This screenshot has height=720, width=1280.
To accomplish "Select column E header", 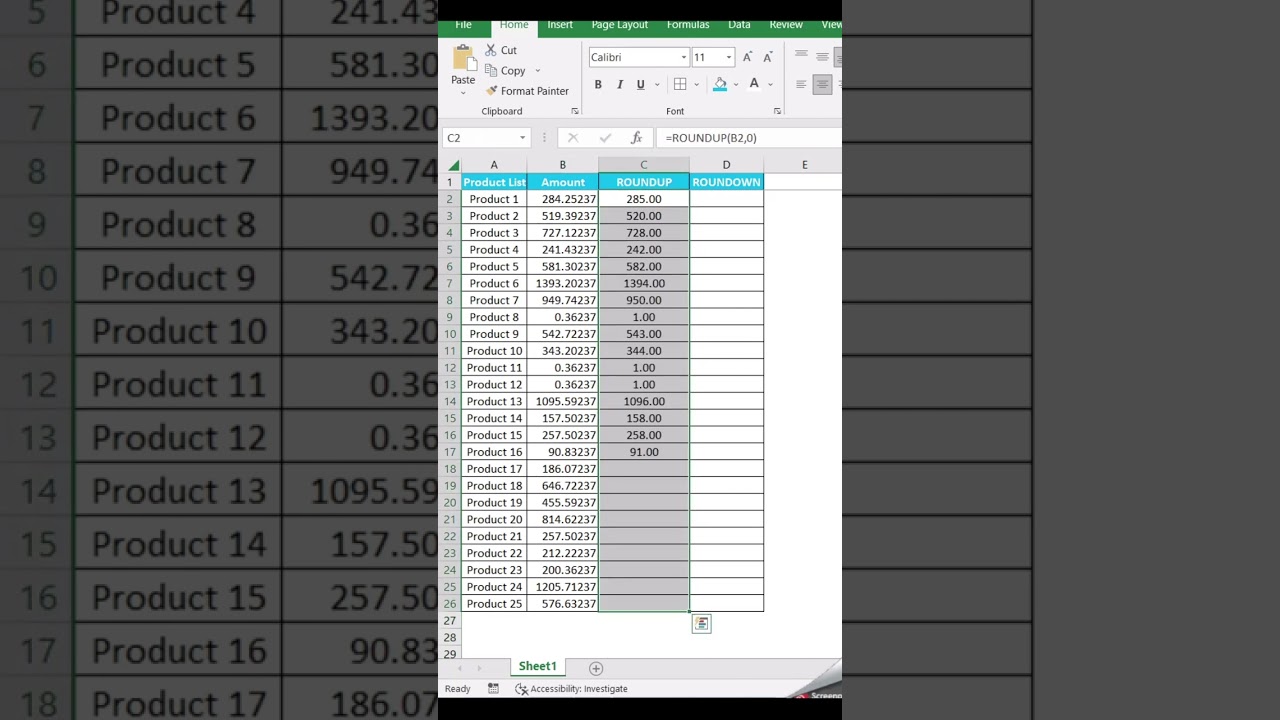I will click(x=804, y=165).
